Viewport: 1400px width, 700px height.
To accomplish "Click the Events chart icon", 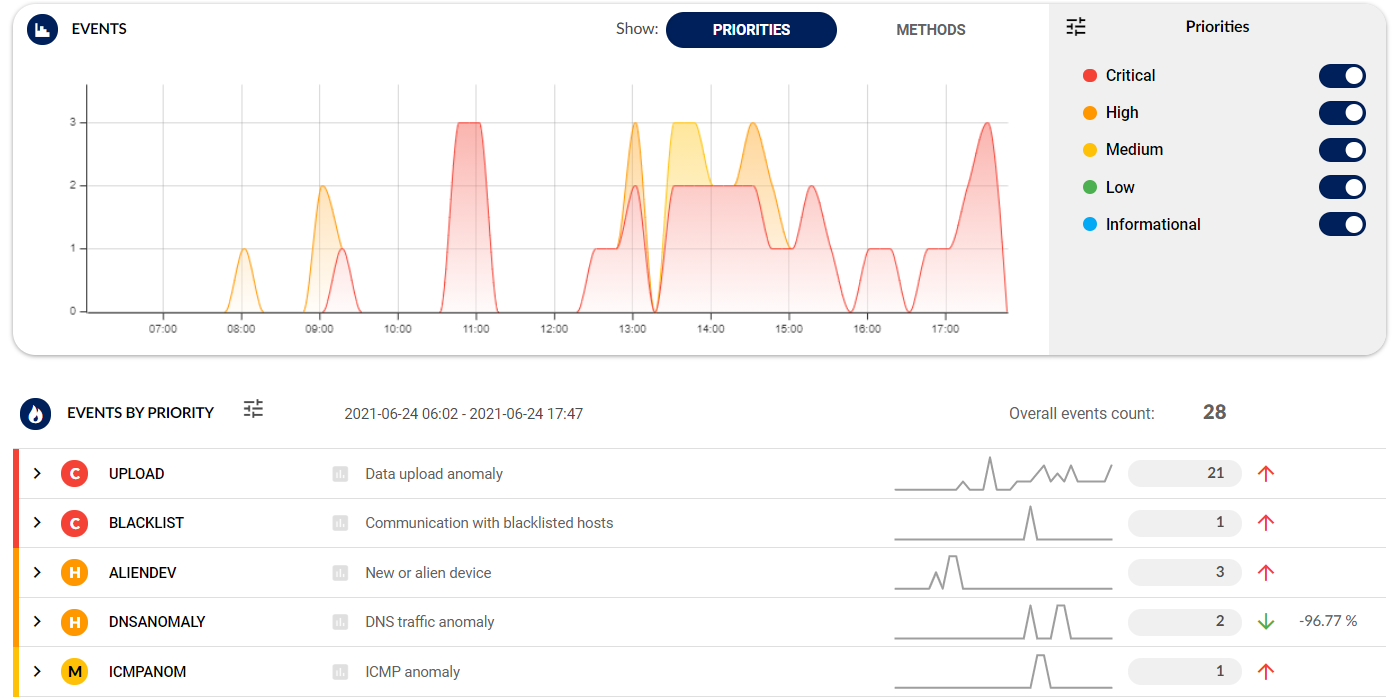I will coord(41,30).
